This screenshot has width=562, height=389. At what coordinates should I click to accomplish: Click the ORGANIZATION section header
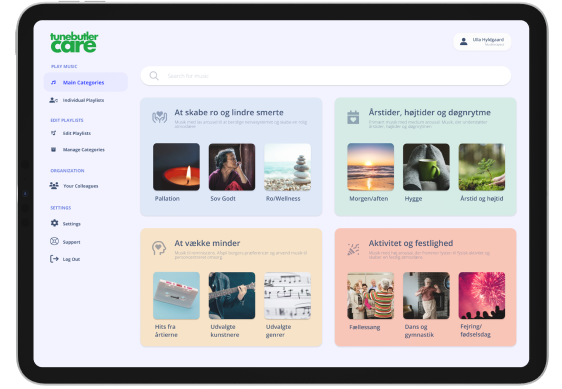click(x=67, y=171)
